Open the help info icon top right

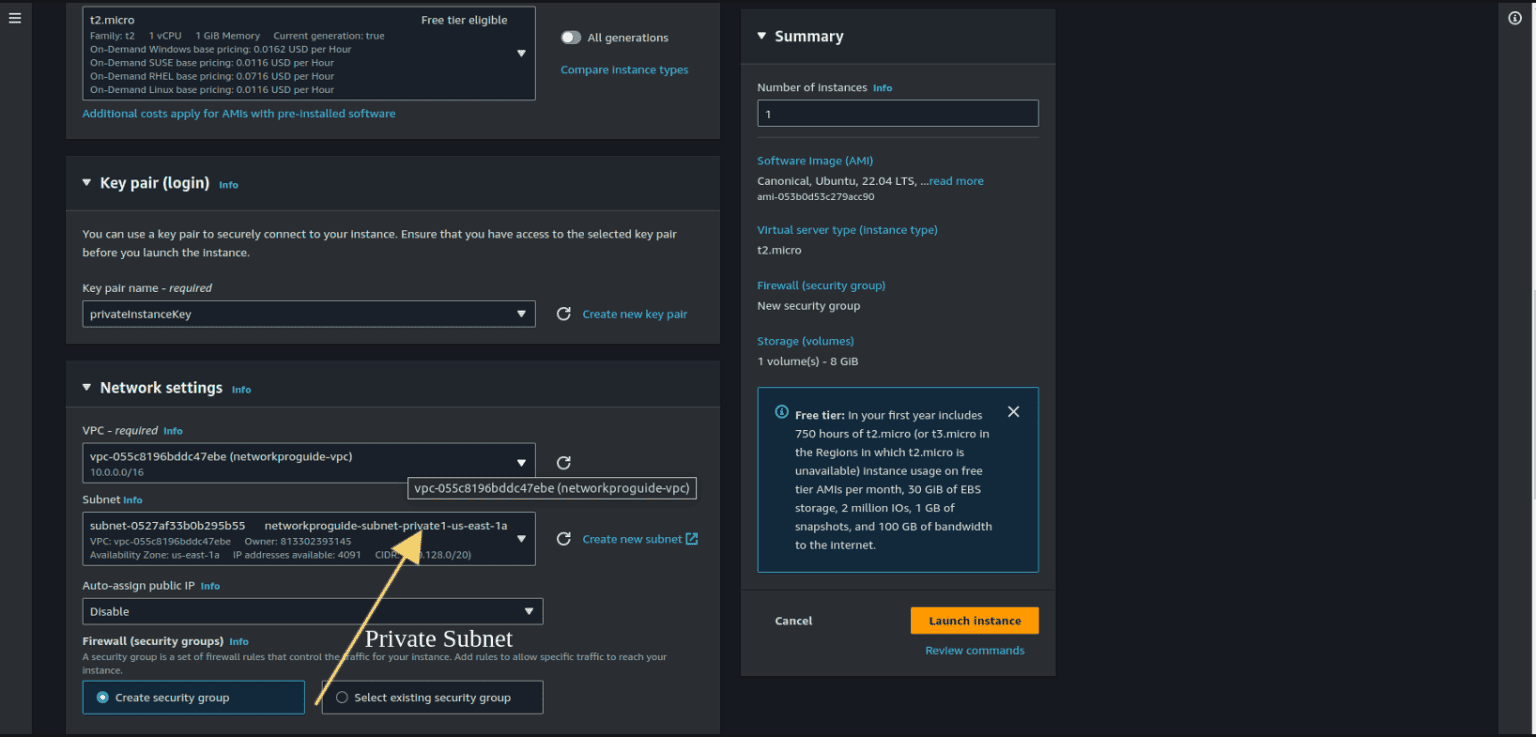(x=1514, y=17)
